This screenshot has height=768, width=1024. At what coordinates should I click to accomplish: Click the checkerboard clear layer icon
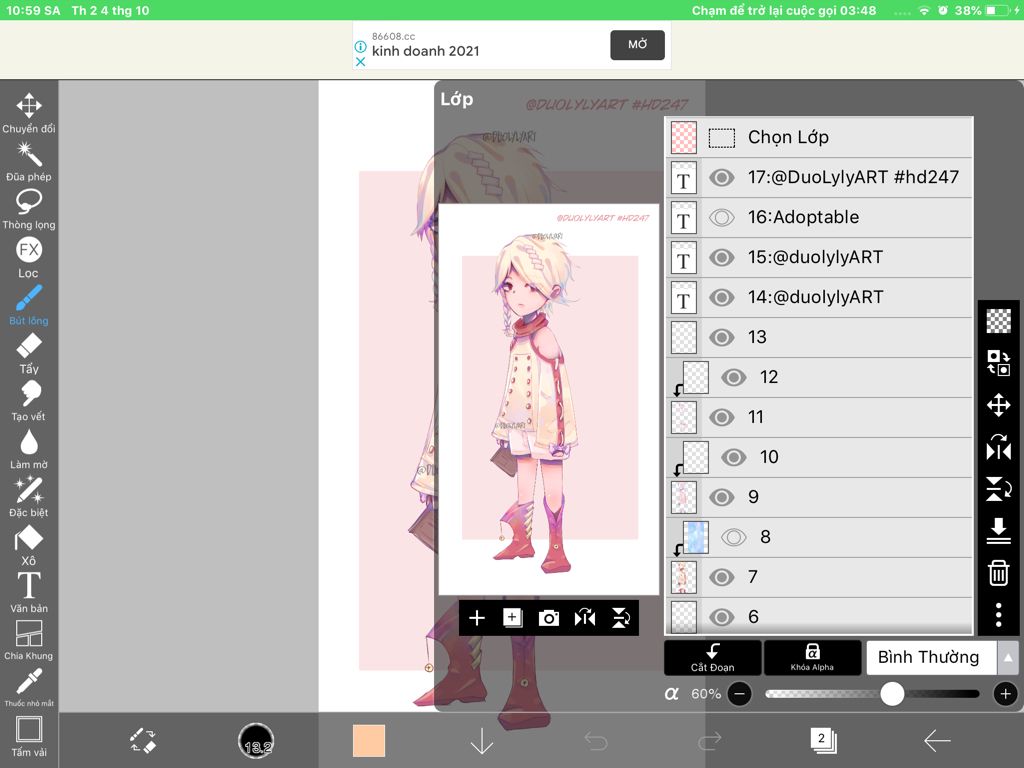(999, 321)
